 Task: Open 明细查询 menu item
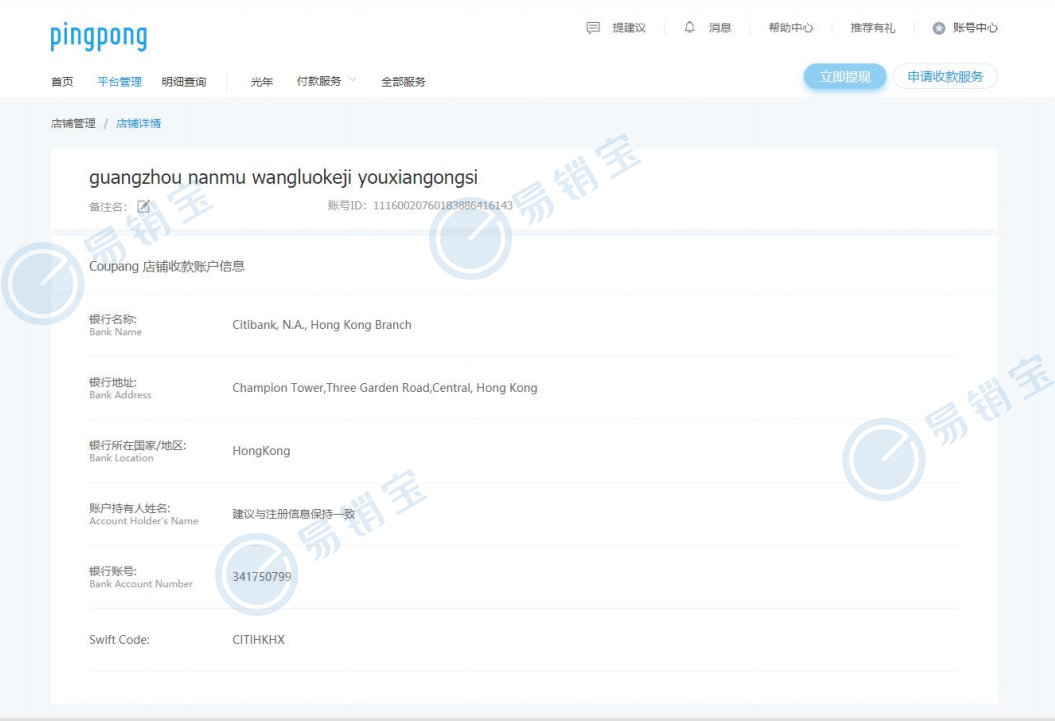(184, 81)
